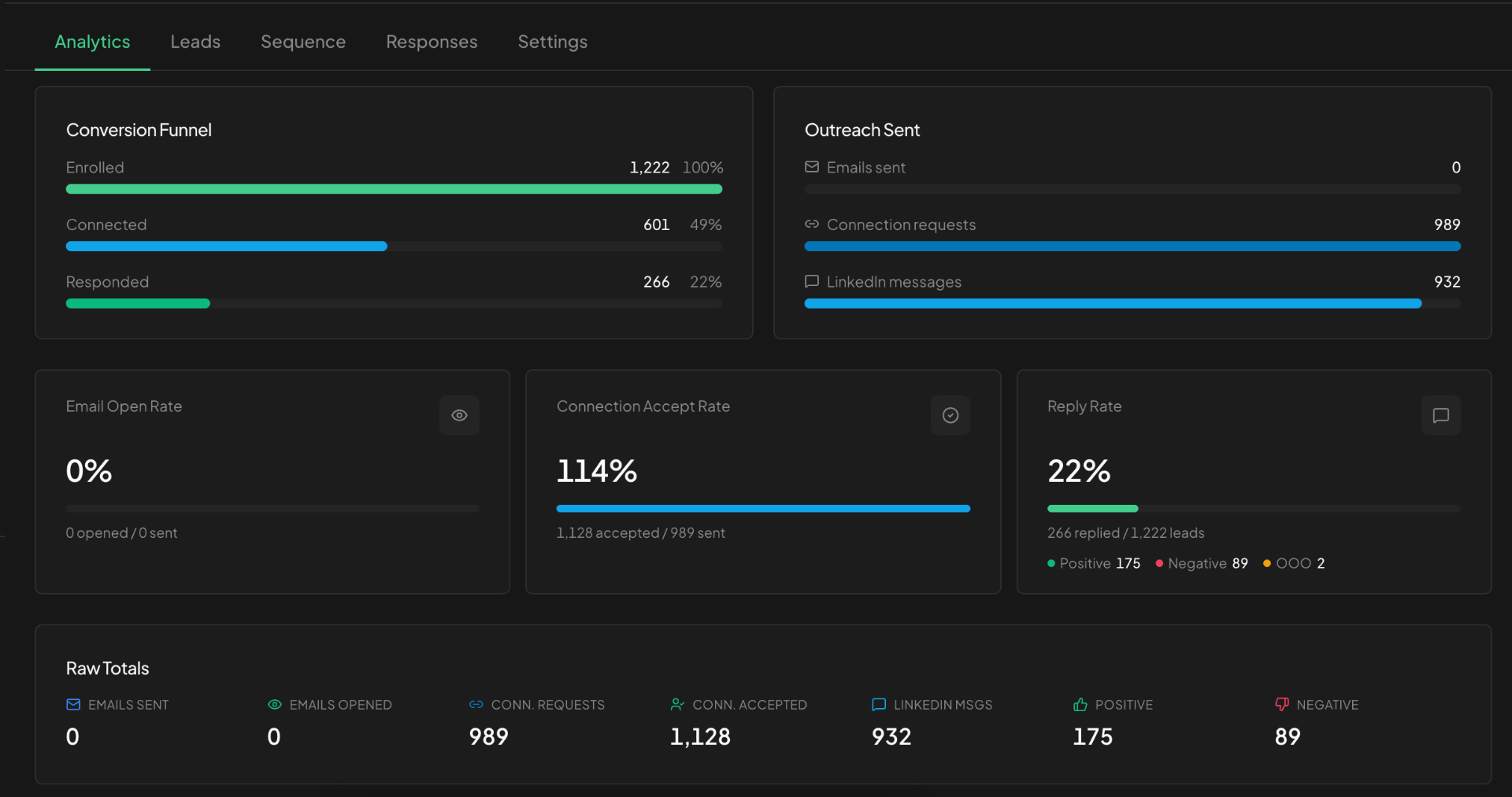This screenshot has height=797, width=1512.
Task: Click the Connection requests progress bar
Action: coord(1132,247)
